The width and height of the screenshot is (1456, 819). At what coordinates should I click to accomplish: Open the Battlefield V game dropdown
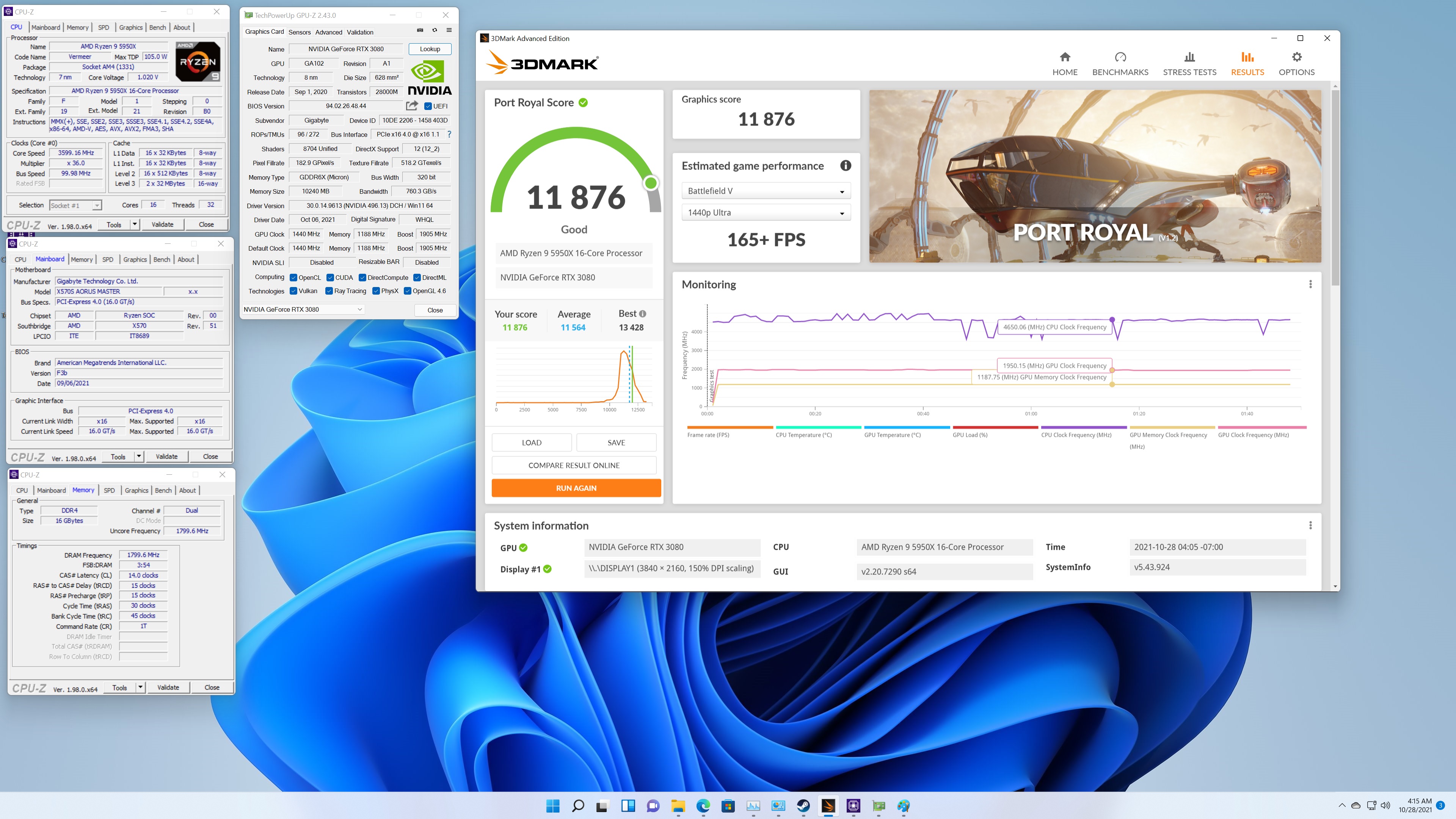(x=766, y=191)
